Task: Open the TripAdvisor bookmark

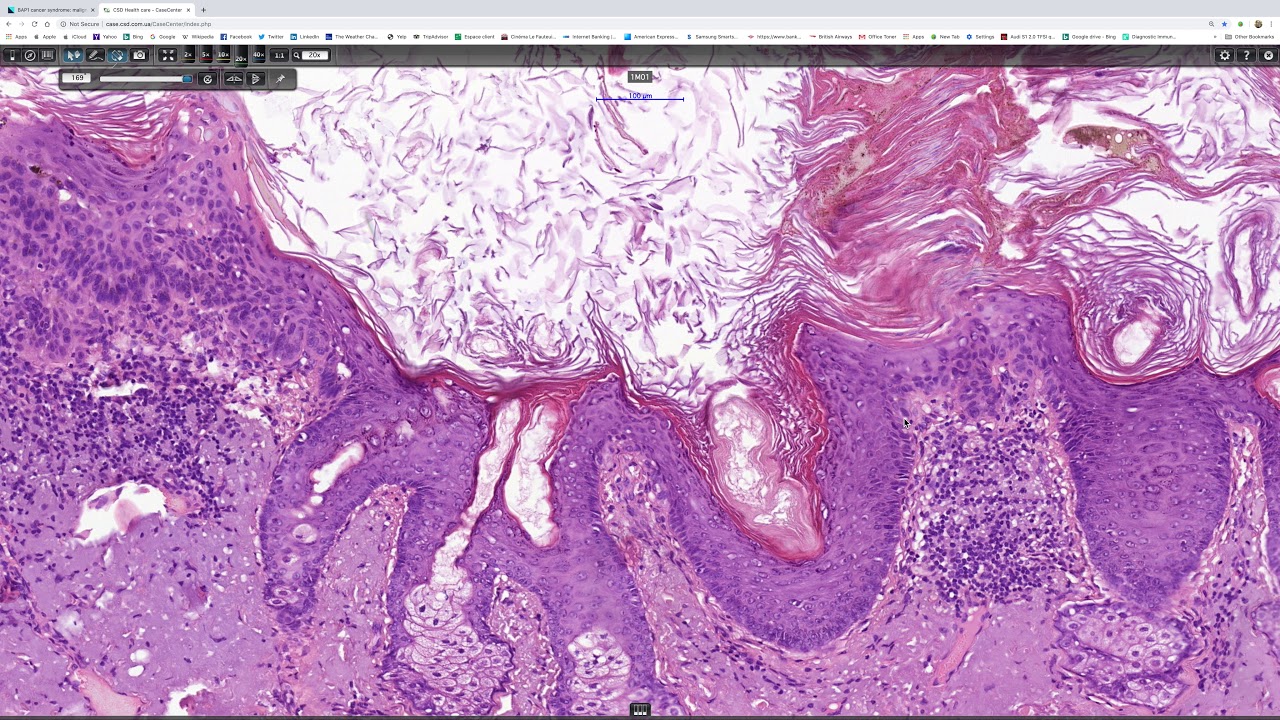Action: click(431, 37)
